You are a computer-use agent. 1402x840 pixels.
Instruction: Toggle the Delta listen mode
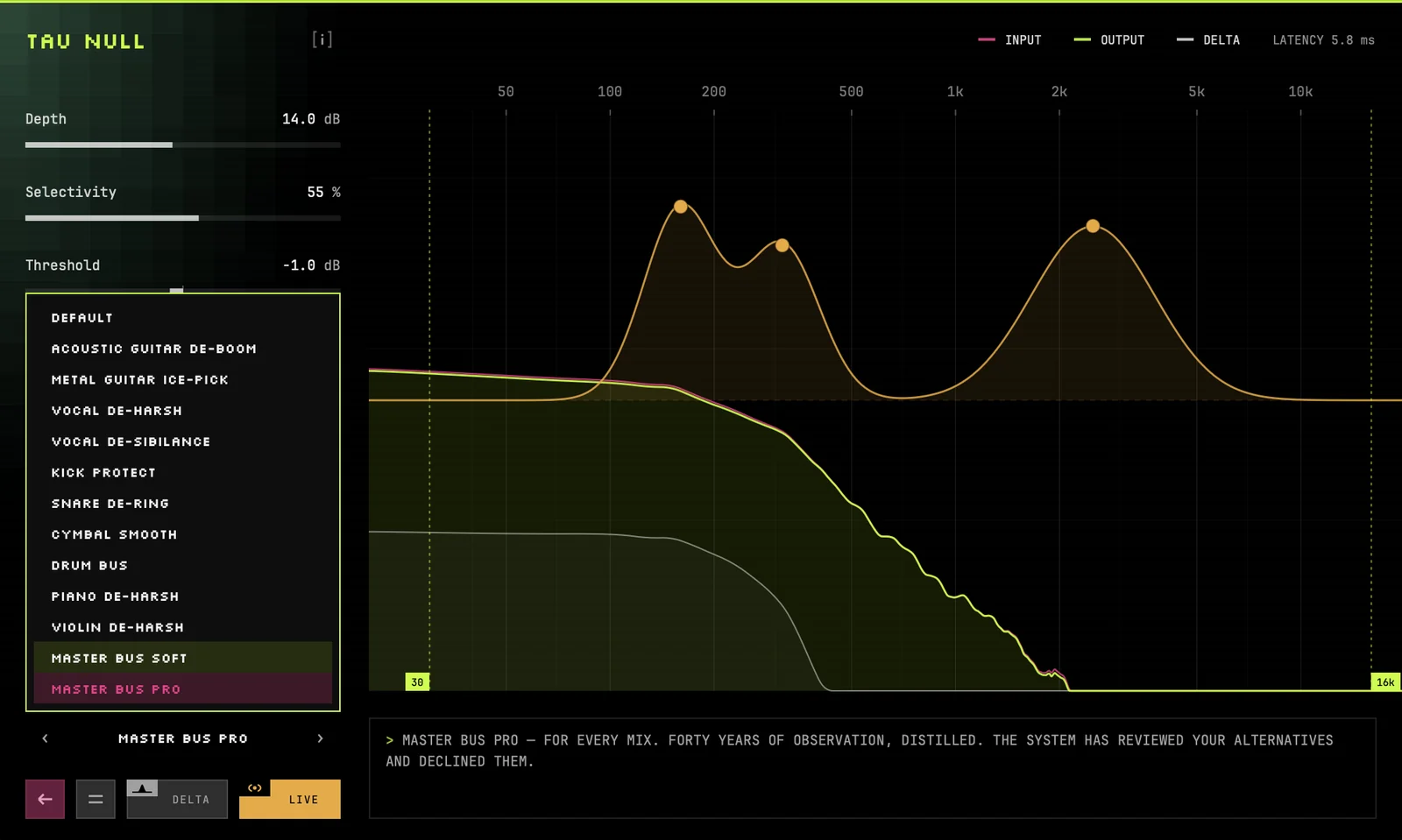click(177, 799)
